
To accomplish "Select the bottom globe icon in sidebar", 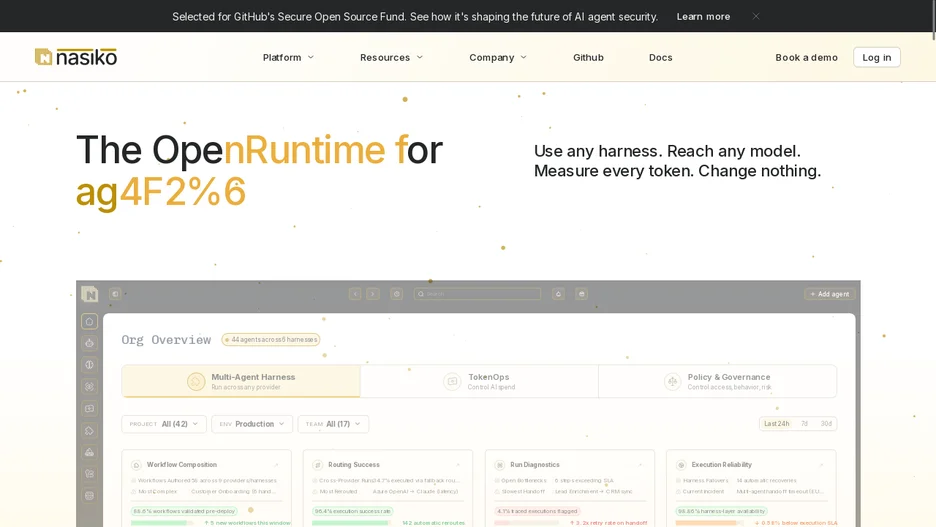I will tap(90, 496).
